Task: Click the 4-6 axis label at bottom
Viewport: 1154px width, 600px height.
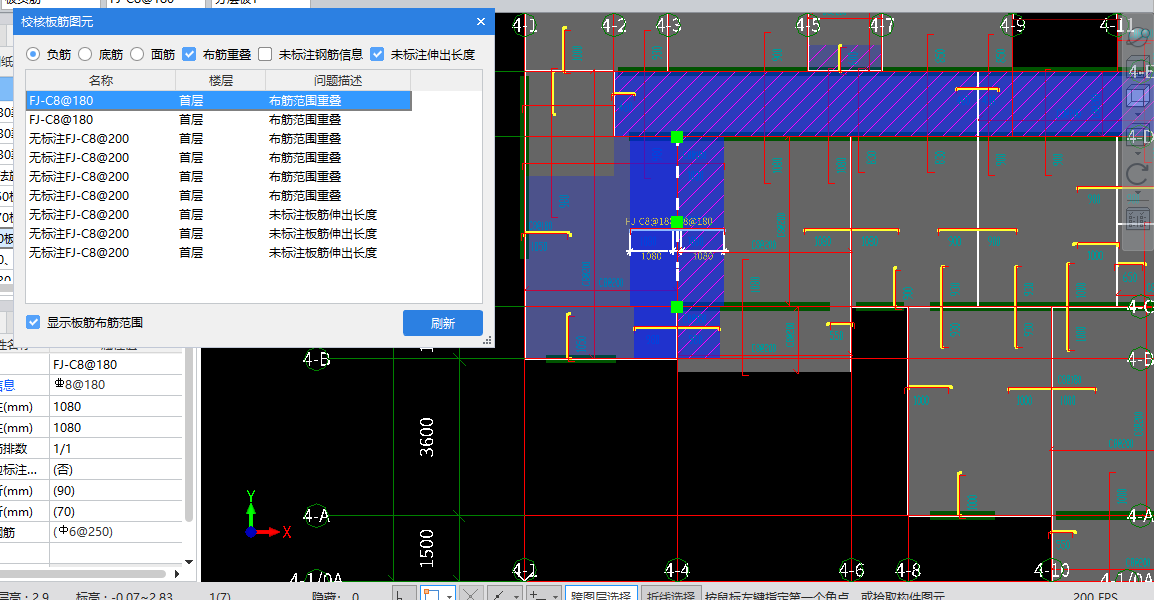Action: 852,570
